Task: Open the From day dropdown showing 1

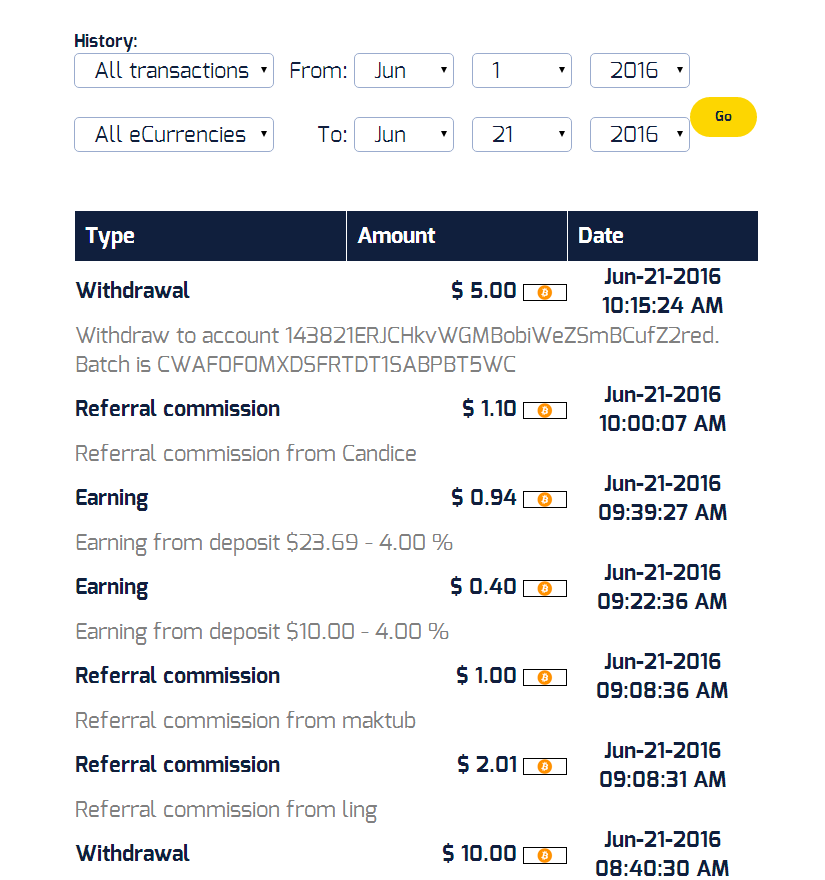Action: tap(522, 71)
